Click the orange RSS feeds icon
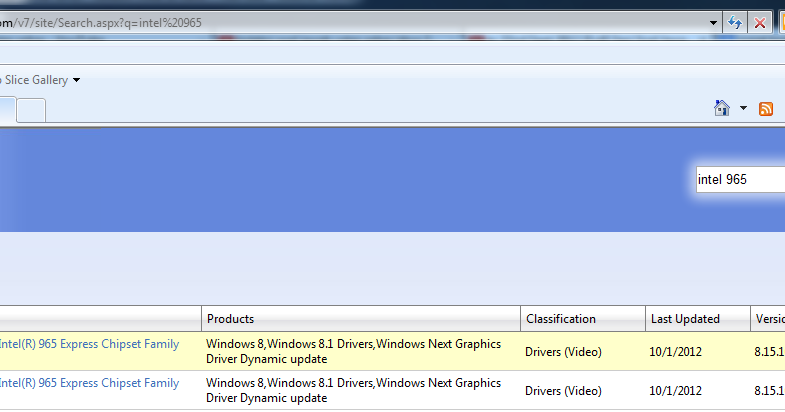The width and height of the screenshot is (785, 412). 766,109
